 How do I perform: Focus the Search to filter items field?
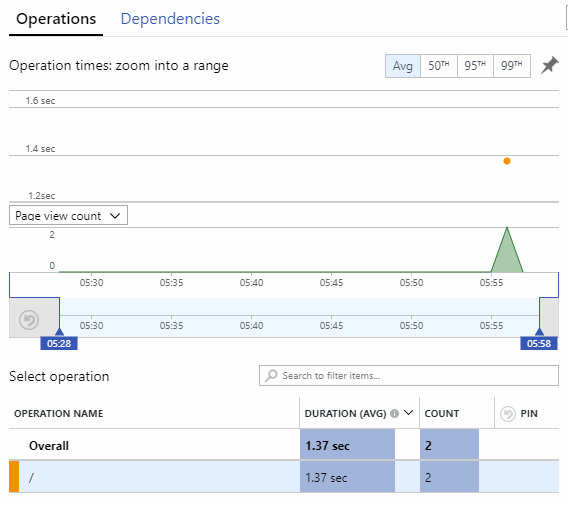(x=409, y=376)
